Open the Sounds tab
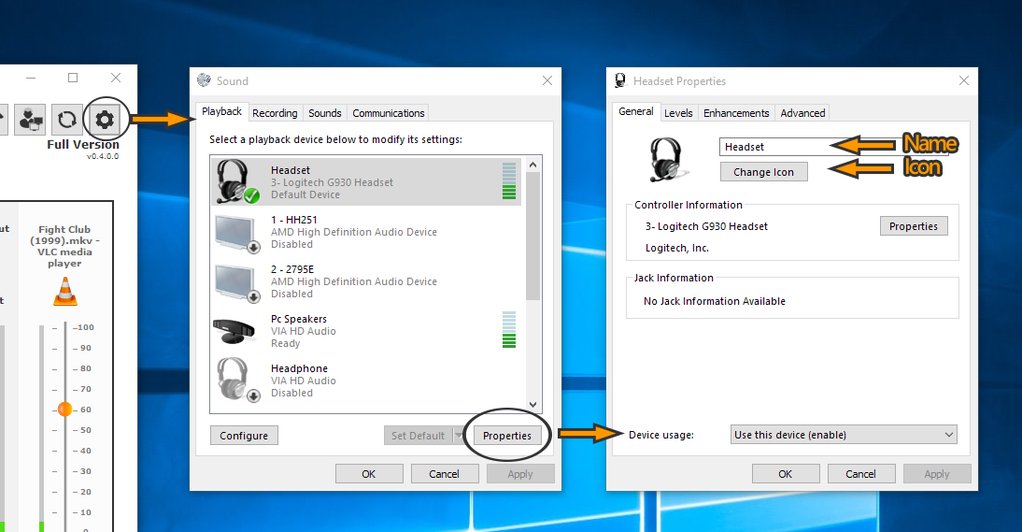Screen dimensions: 1022x532 pos(325,113)
